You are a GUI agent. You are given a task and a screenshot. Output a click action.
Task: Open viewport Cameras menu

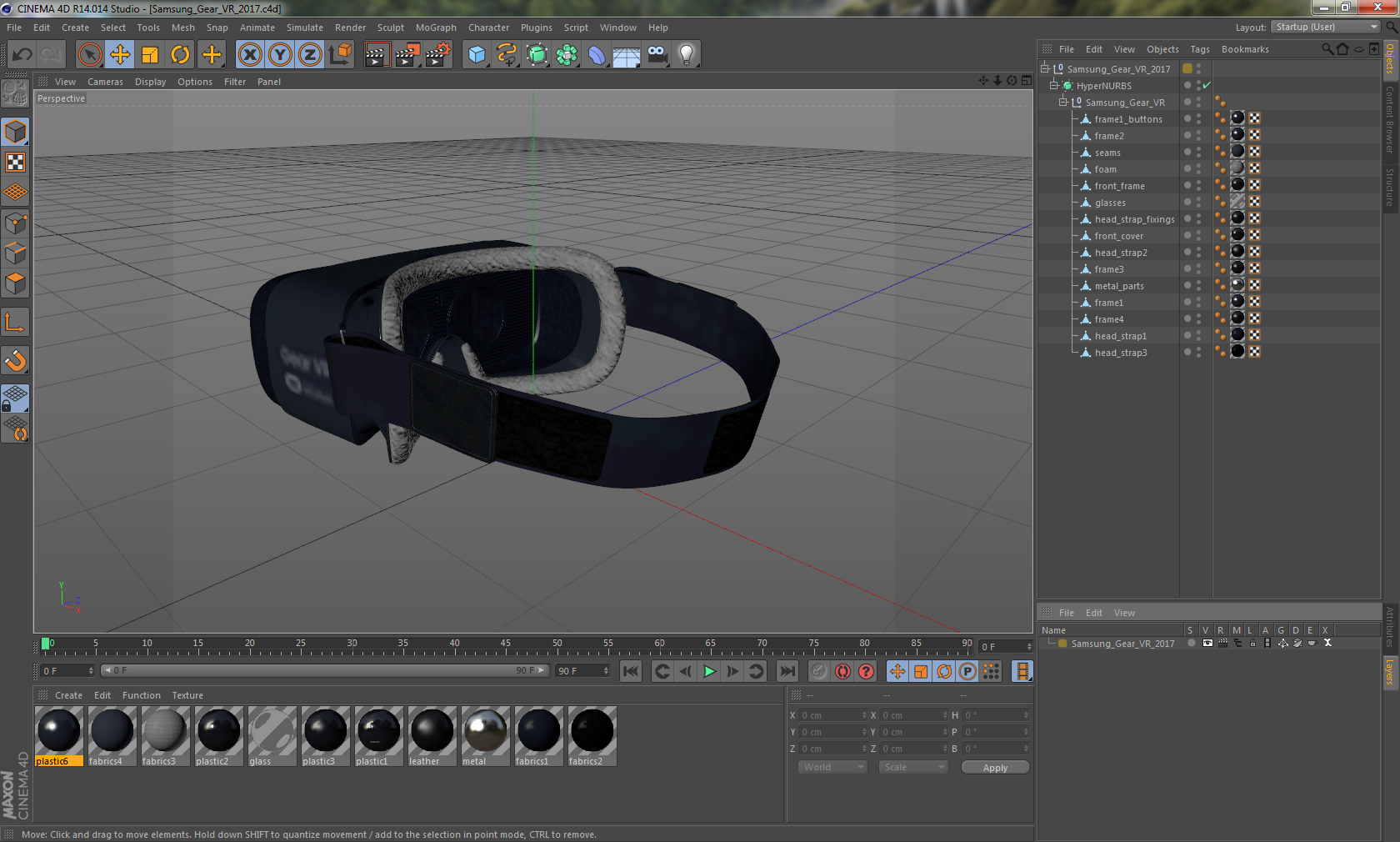pyautogui.click(x=105, y=82)
